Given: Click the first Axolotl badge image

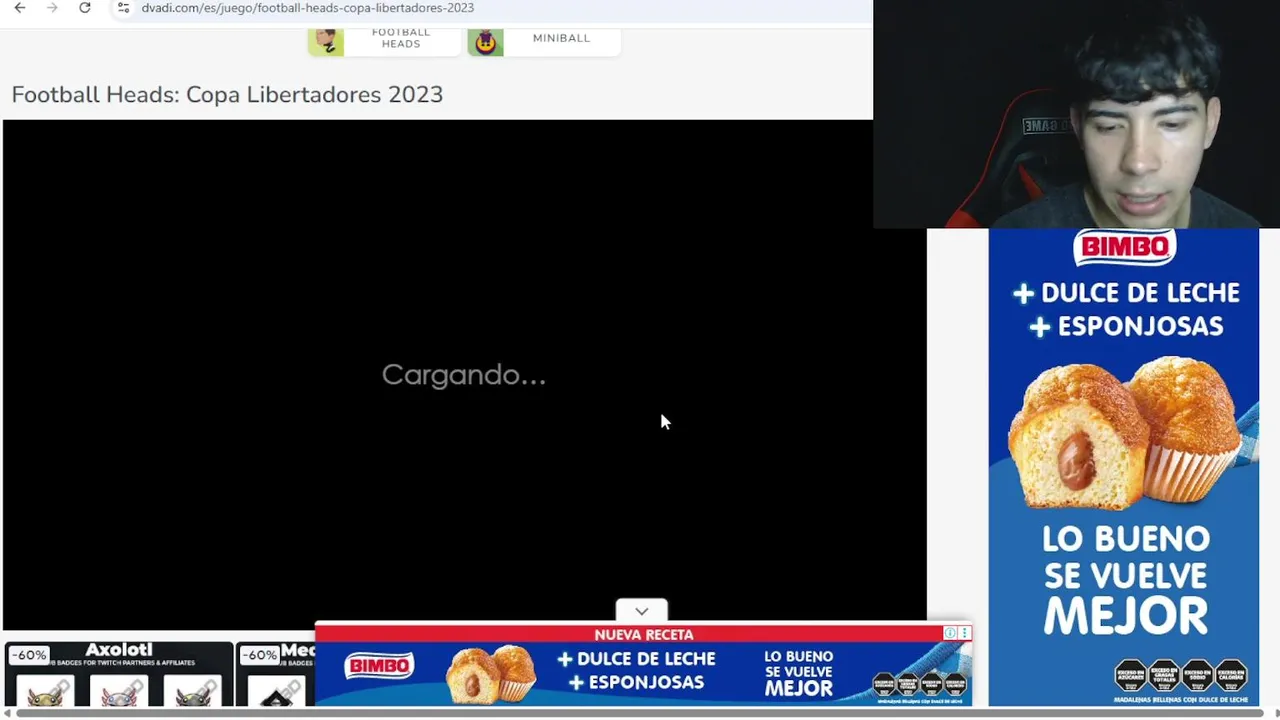Looking at the screenshot, I should coord(45,692).
